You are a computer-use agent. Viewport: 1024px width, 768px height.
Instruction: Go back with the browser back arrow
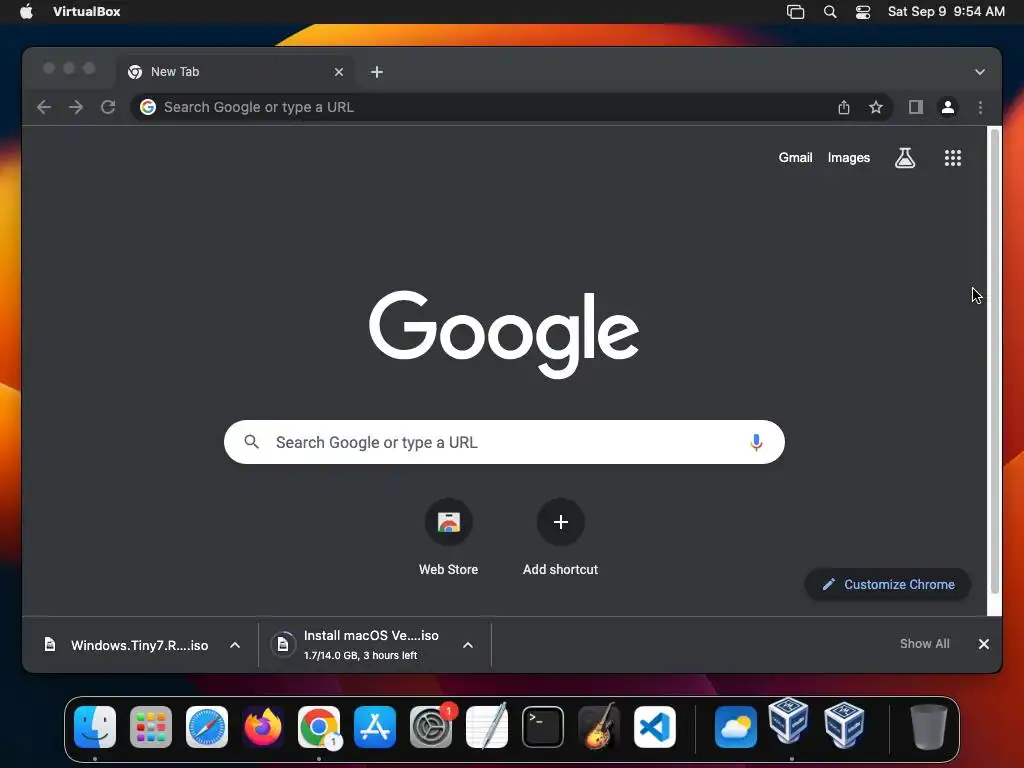(44, 107)
